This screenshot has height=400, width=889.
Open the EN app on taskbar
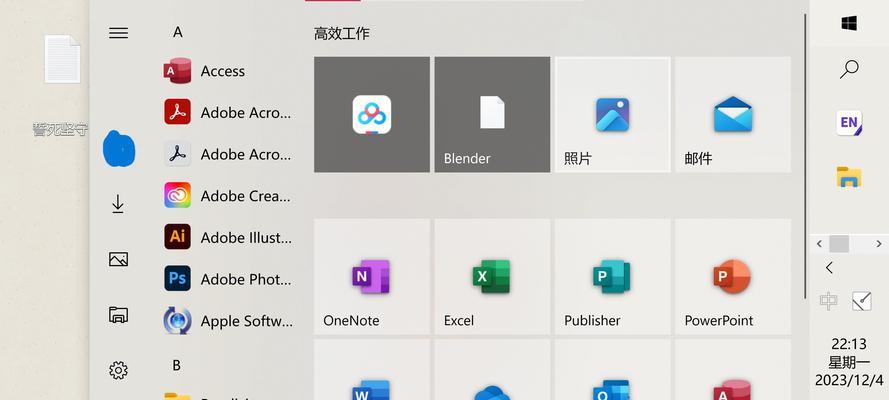tap(849, 122)
